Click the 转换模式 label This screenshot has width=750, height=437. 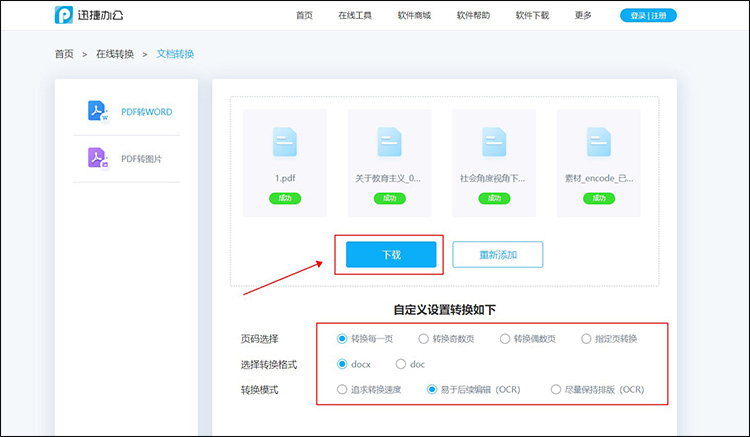(259, 390)
